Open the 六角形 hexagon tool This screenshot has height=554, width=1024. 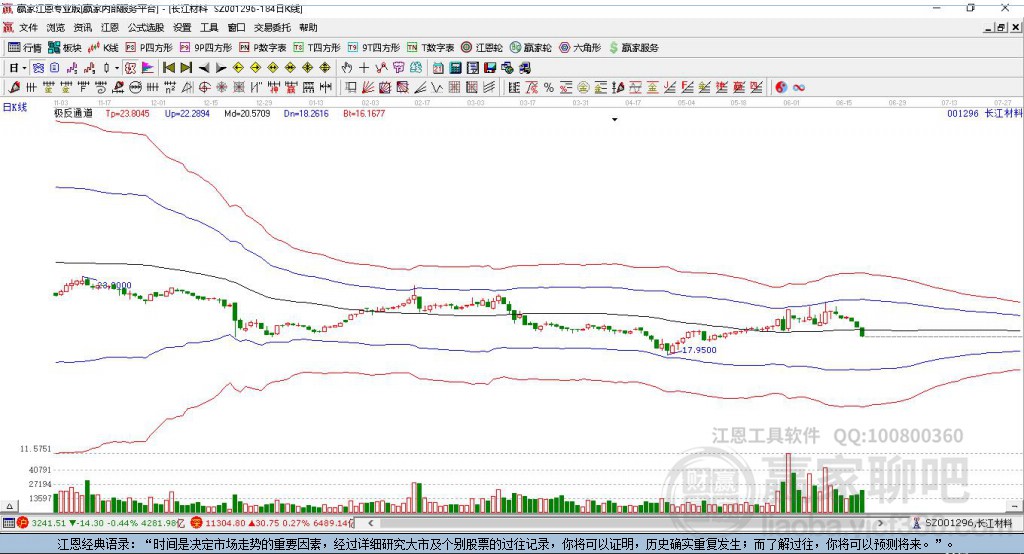pos(580,48)
